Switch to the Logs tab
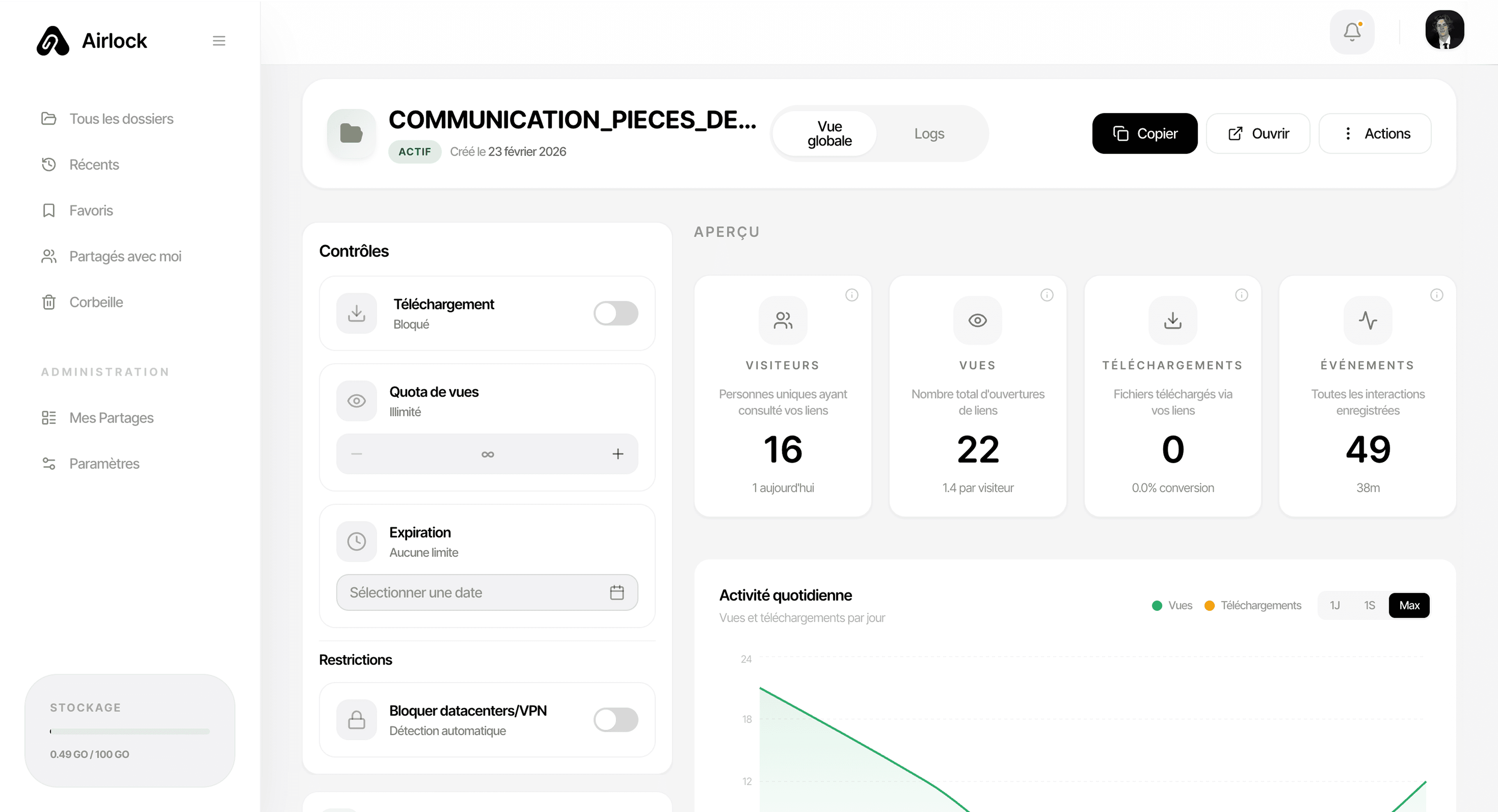 click(x=929, y=133)
